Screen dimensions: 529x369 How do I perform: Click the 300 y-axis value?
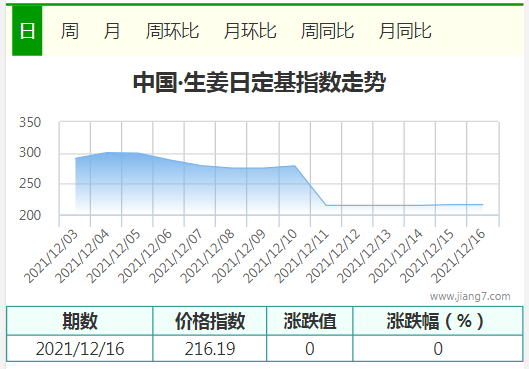pos(30,152)
